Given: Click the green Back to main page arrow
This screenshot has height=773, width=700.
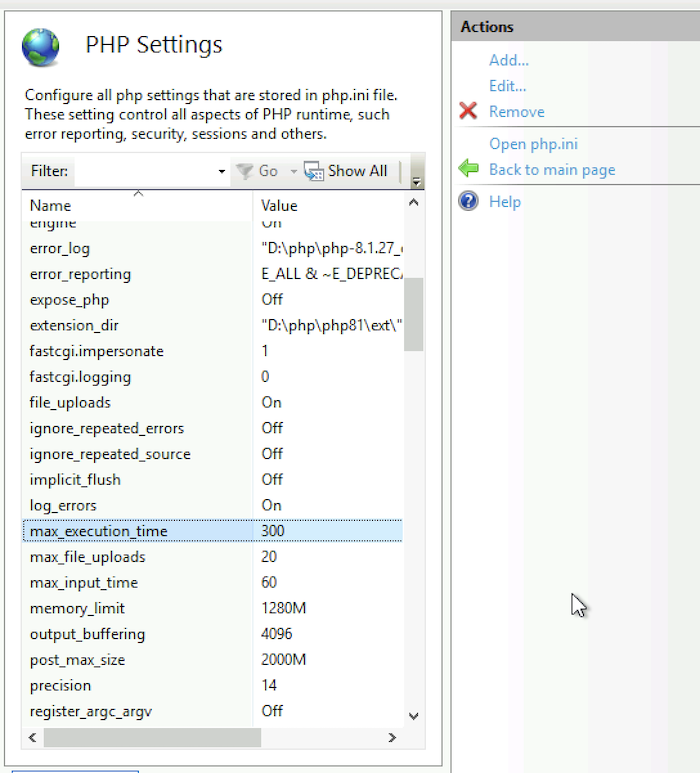Looking at the screenshot, I should (468, 169).
